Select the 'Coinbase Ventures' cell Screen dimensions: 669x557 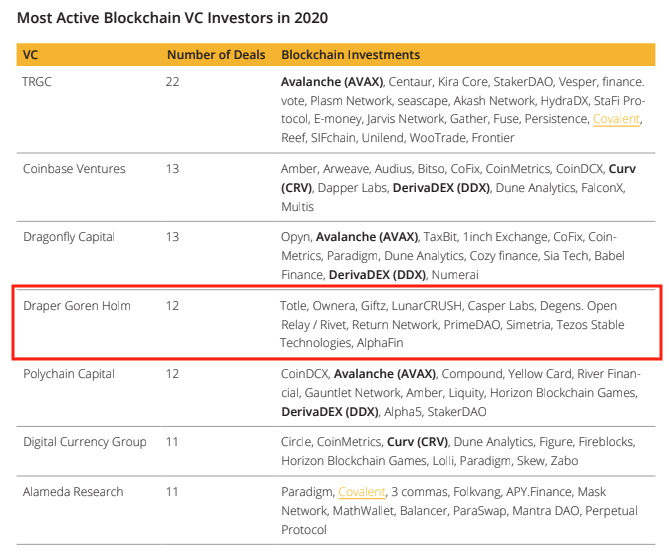pyautogui.click(x=74, y=169)
